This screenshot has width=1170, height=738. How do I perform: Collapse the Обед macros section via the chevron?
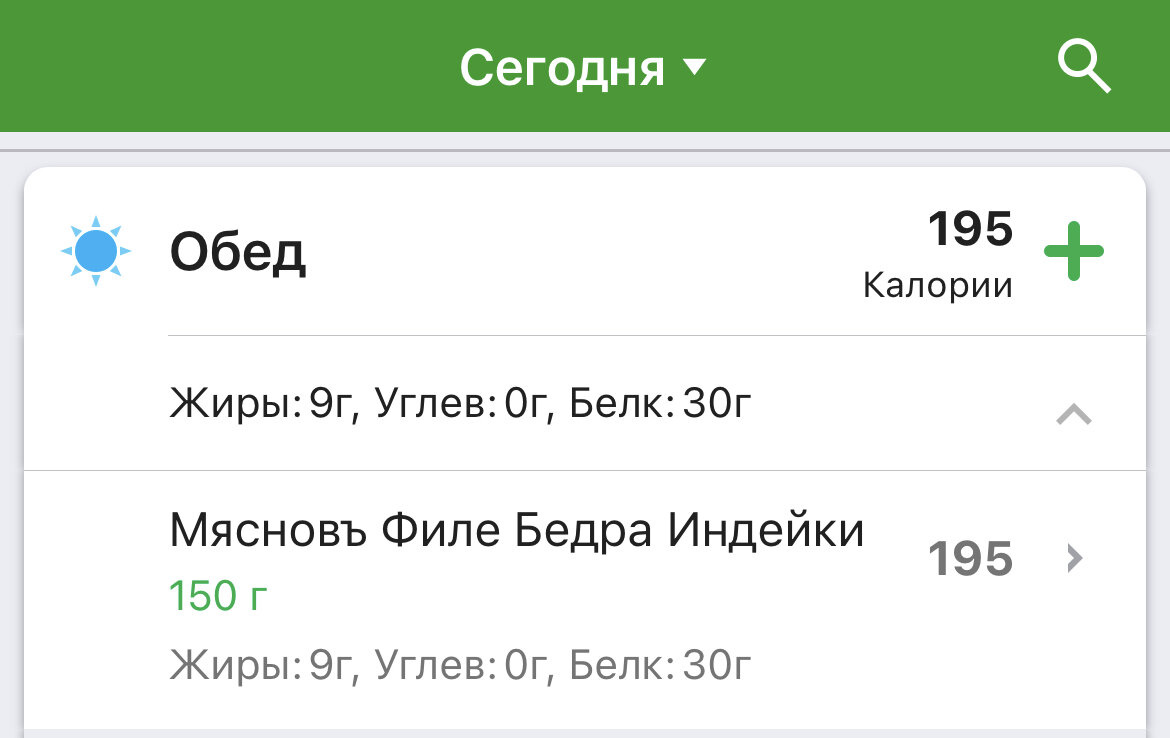[1073, 414]
